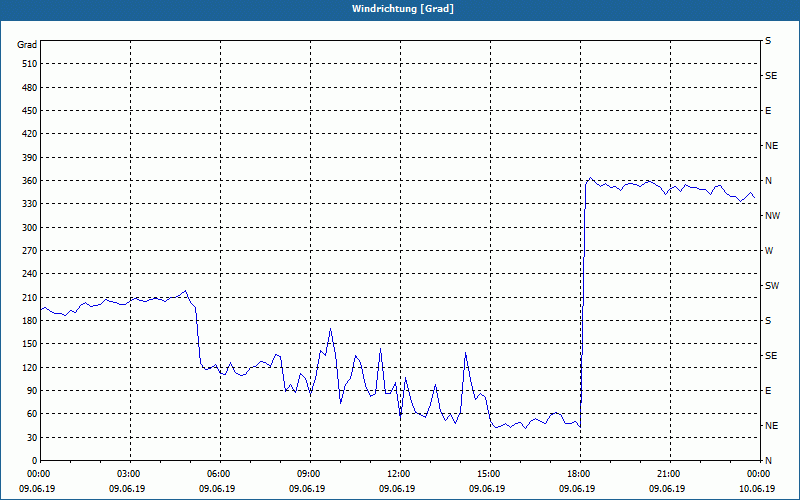800x500 pixels.
Task: Click the SE compass label at the 480 gridline
Action: click(x=771, y=76)
